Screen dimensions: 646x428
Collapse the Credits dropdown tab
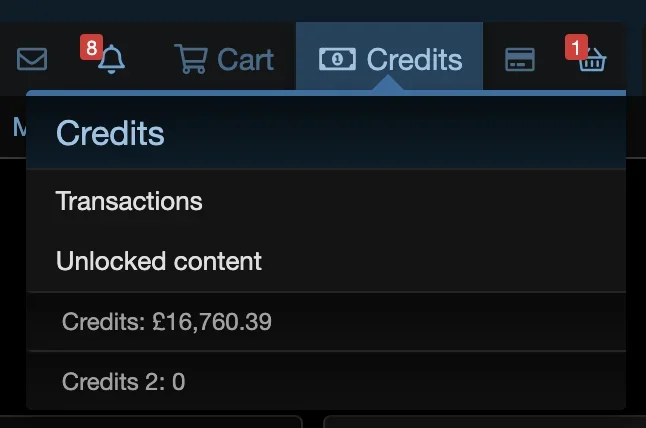[x=389, y=56]
